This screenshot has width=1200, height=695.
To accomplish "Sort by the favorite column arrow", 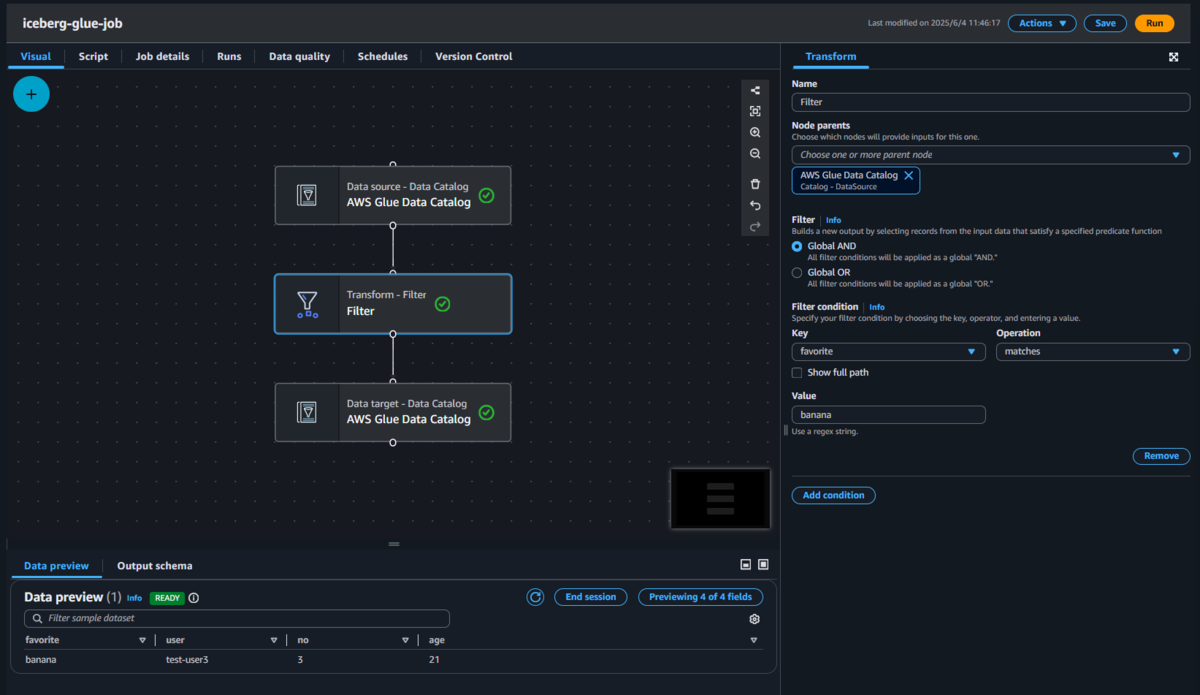I will 143,640.
